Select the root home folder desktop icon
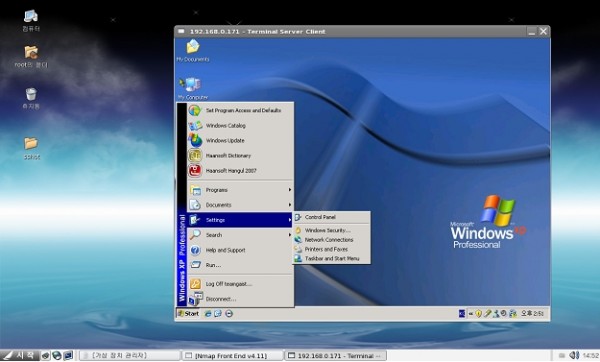 point(31,57)
